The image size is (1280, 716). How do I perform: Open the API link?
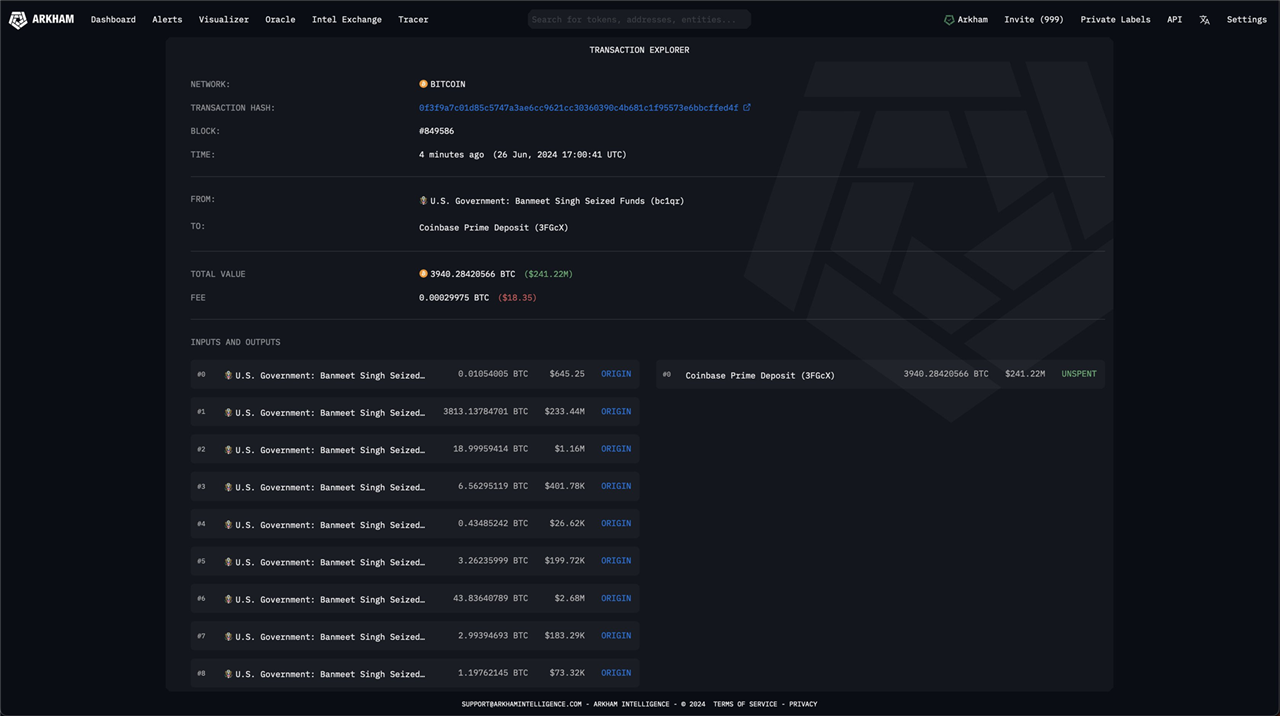1174,19
